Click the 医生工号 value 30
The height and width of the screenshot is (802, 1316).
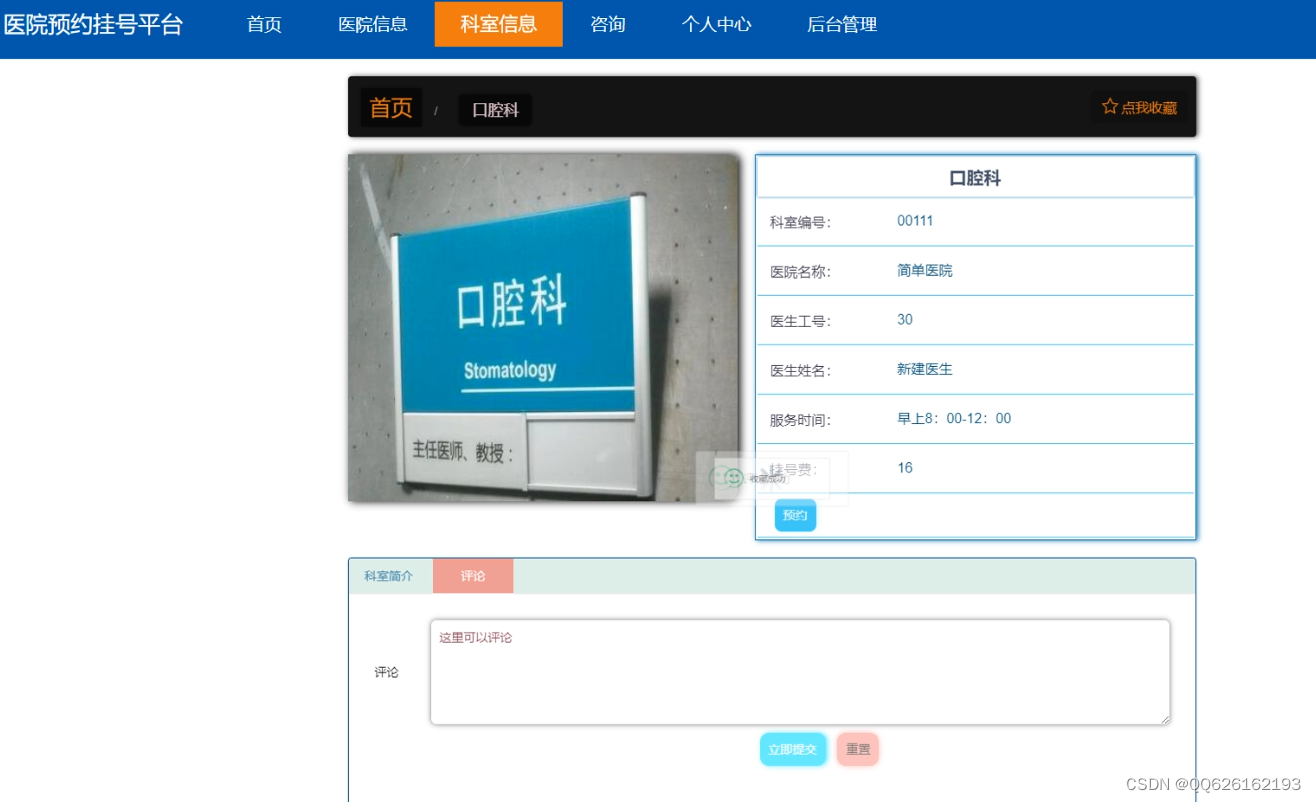905,320
